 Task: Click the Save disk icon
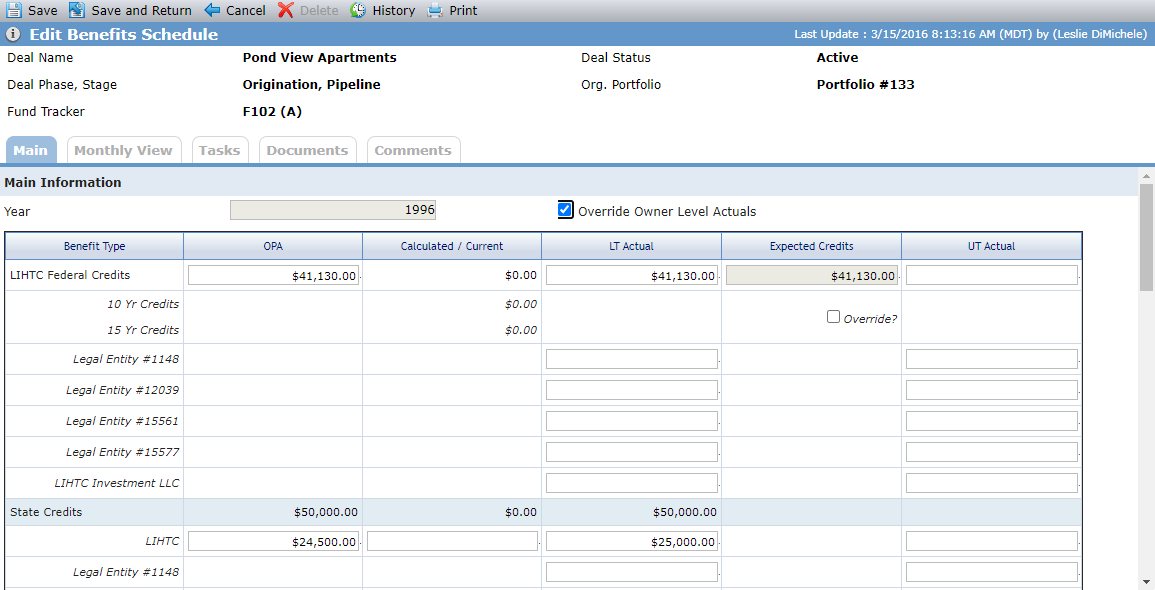[14, 10]
